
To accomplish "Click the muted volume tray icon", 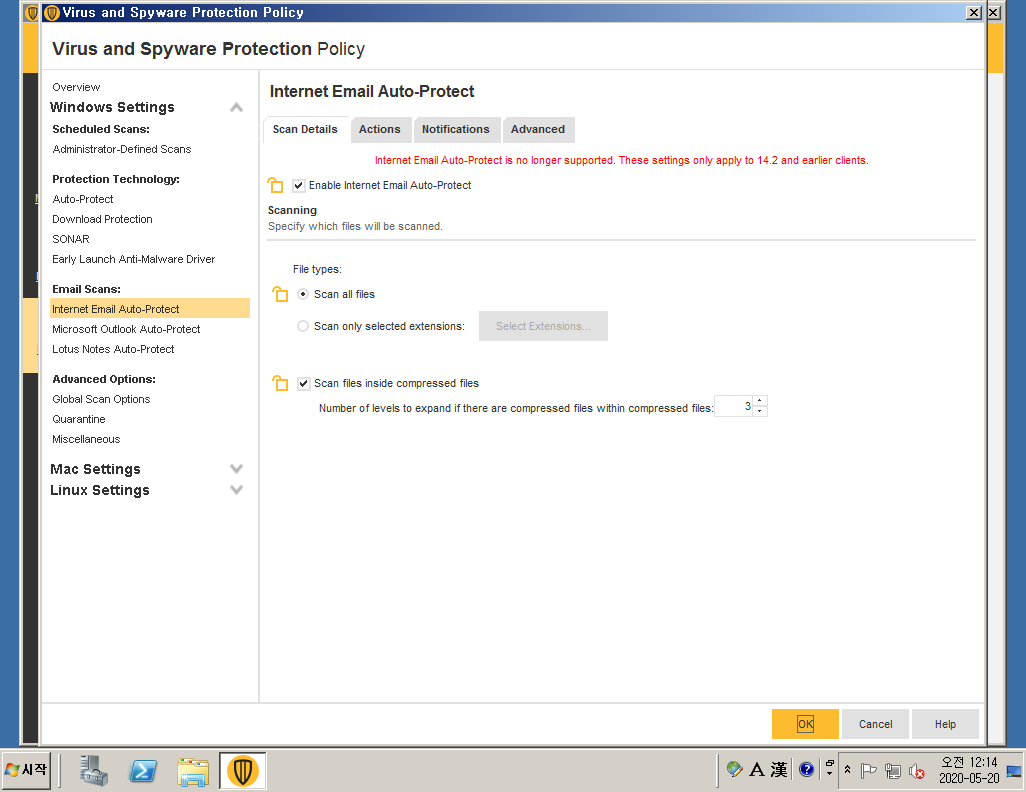I will coord(917,771).
